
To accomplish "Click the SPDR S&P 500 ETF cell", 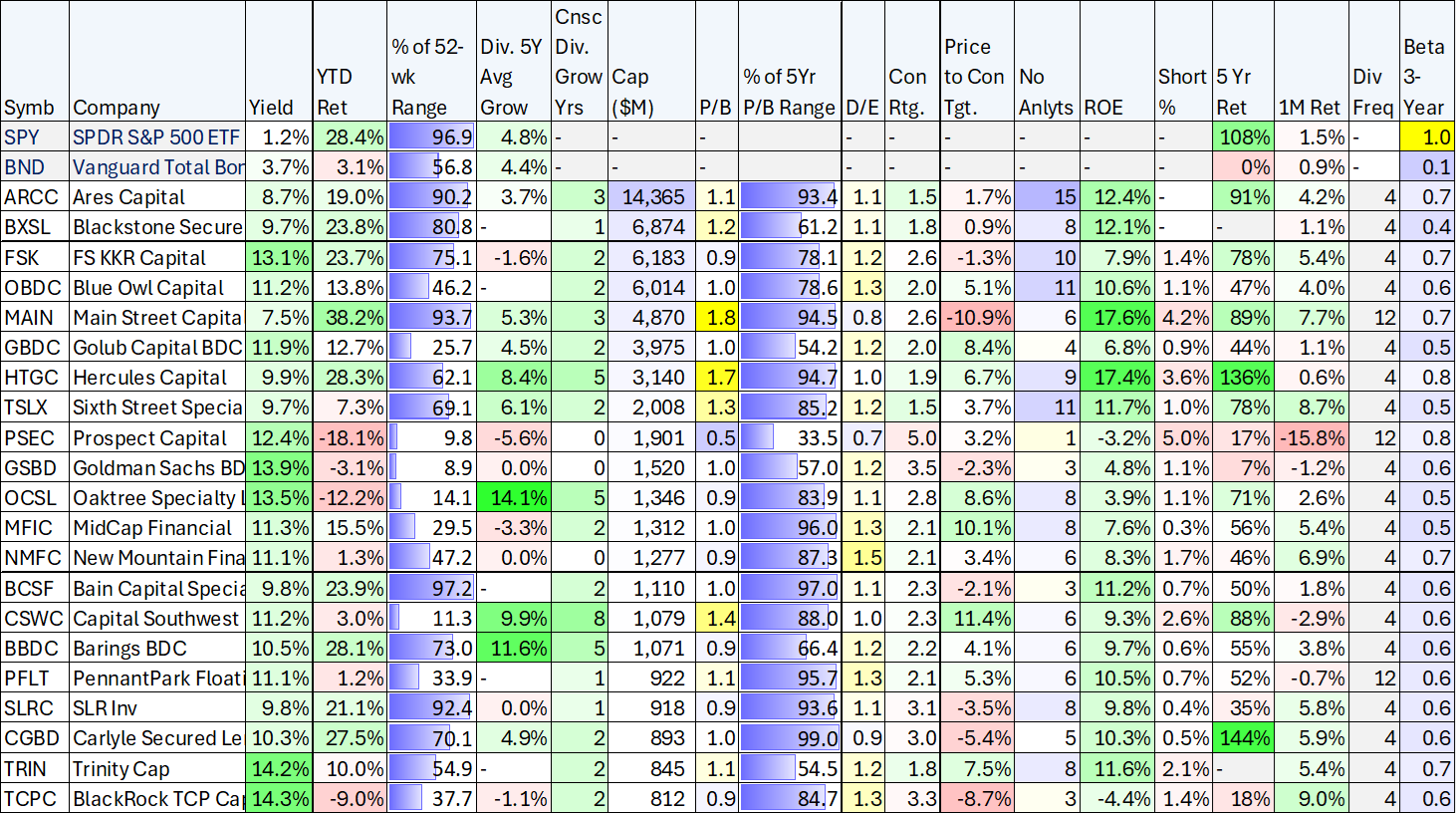I will point(157,136).
